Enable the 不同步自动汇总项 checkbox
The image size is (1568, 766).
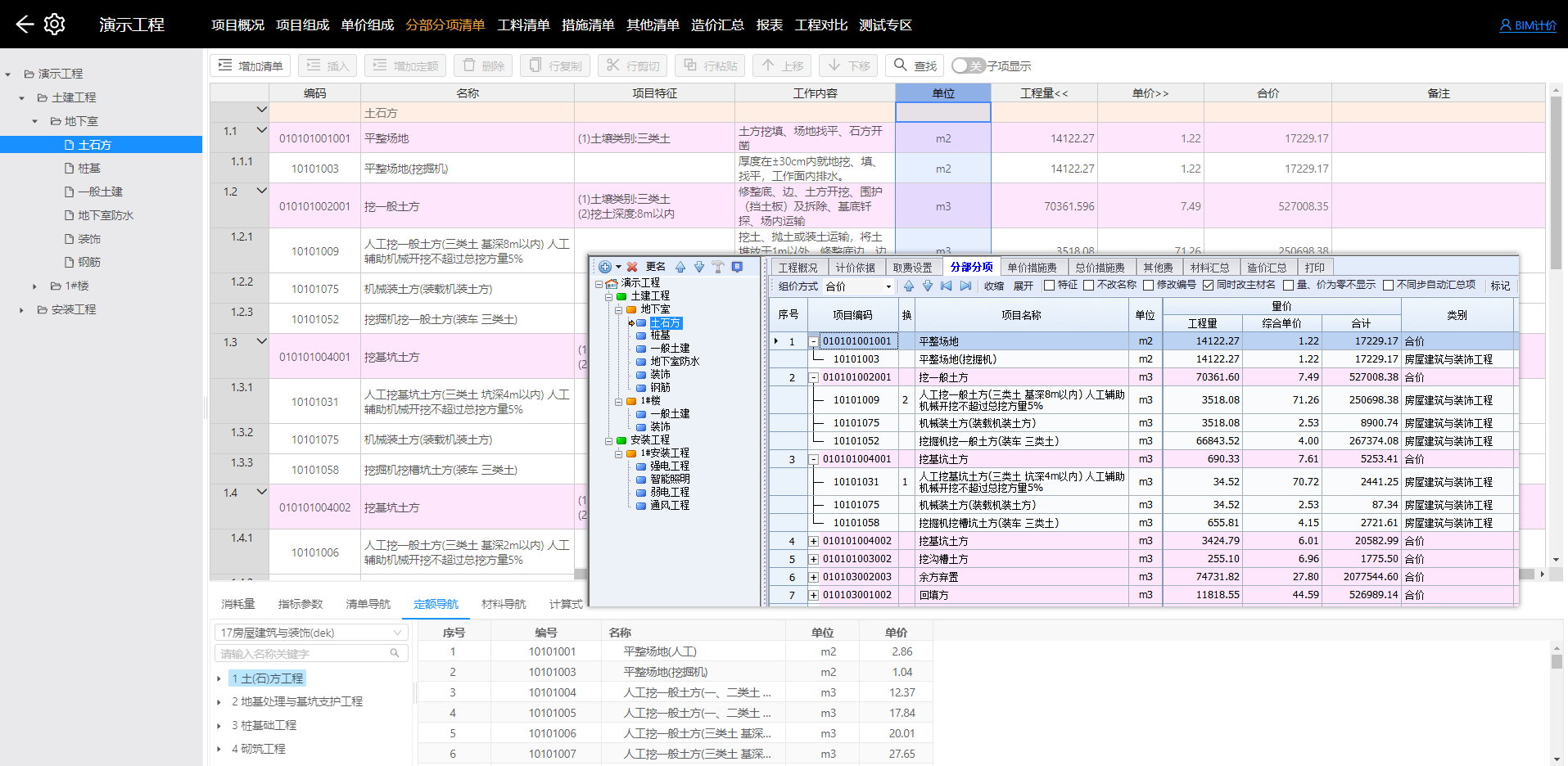(1388, 286)
